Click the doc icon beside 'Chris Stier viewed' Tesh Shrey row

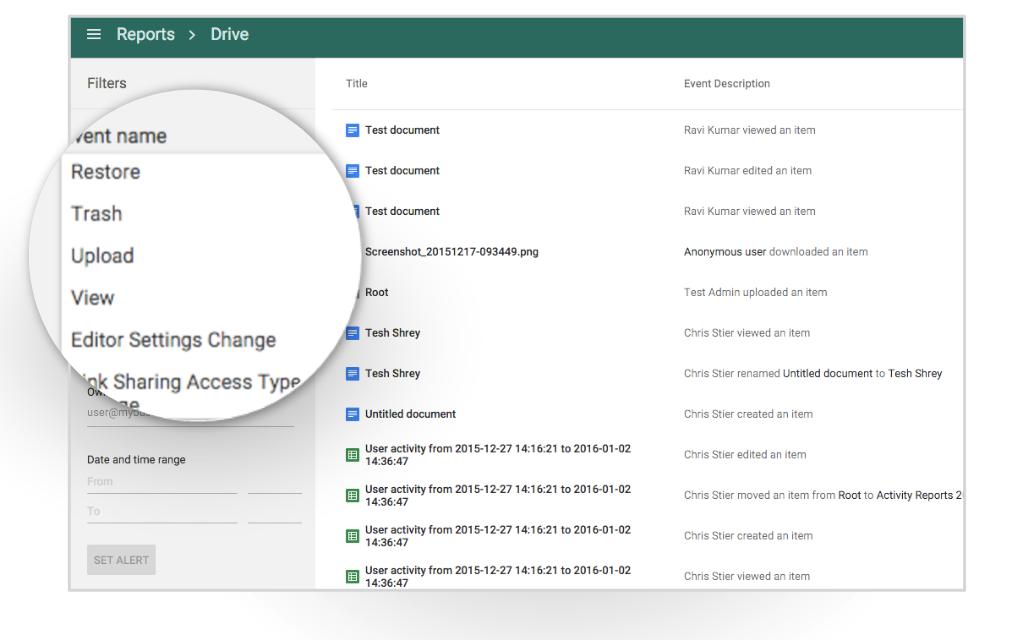[352, 333]
